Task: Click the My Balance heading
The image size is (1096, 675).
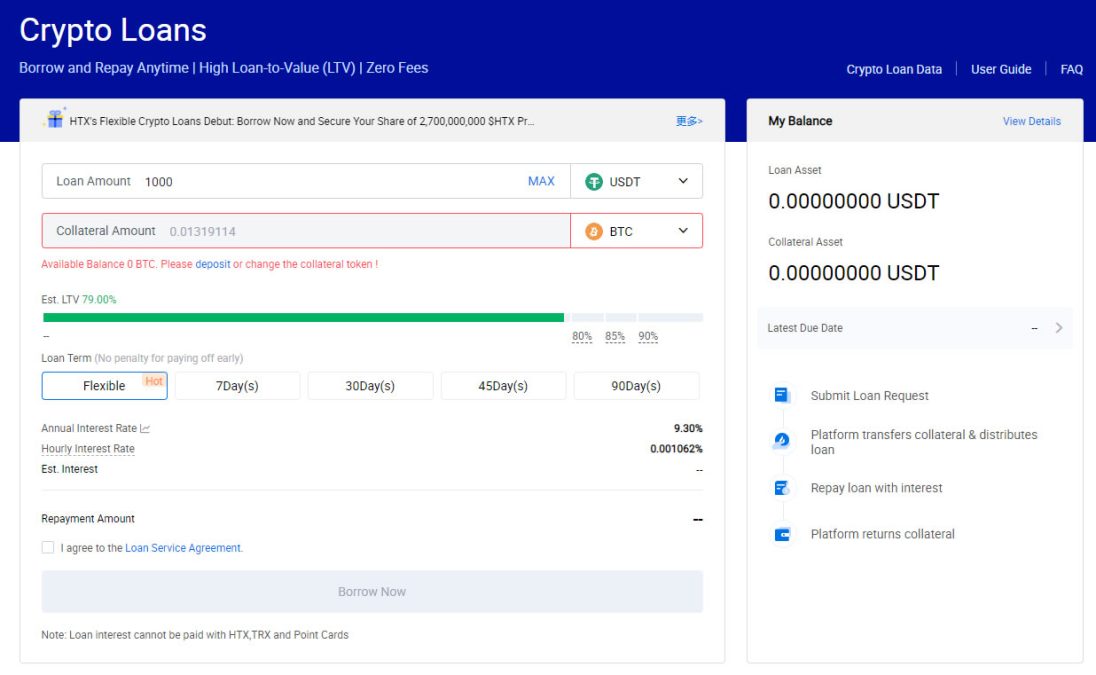Action: pyautogui.click(x=800, y=121)
